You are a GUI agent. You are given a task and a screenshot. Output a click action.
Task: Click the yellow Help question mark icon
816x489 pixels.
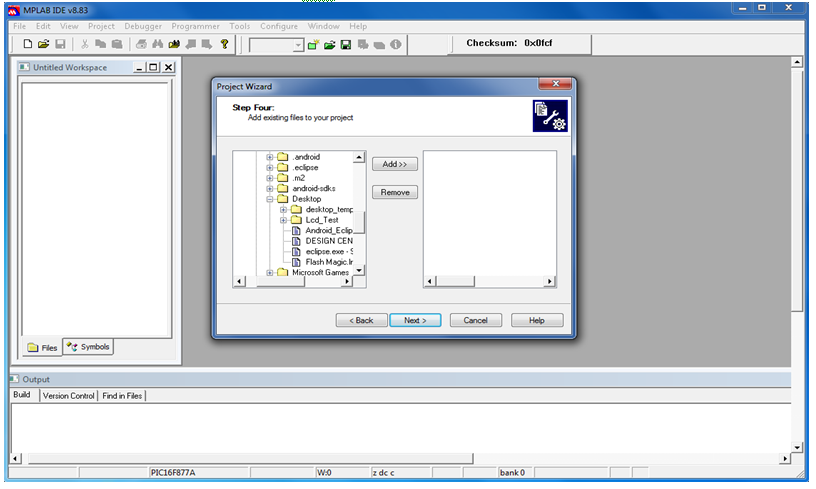[224, 44]
